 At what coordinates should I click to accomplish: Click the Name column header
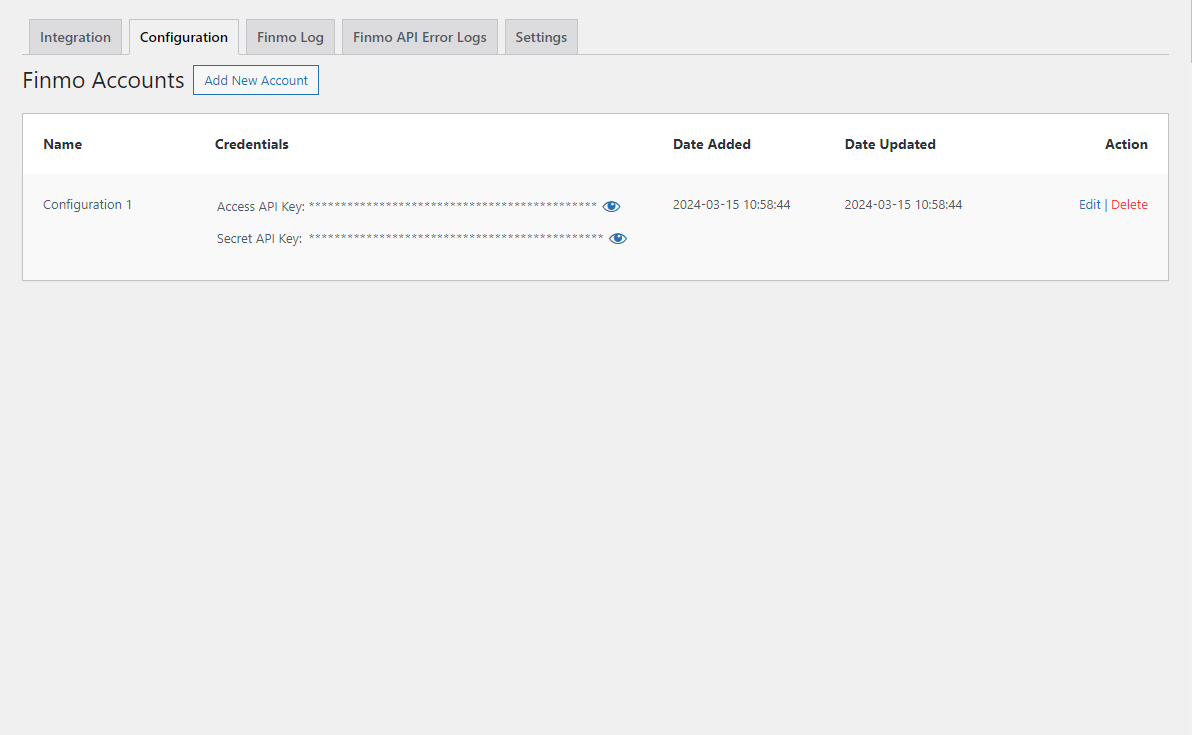[62, 144]
